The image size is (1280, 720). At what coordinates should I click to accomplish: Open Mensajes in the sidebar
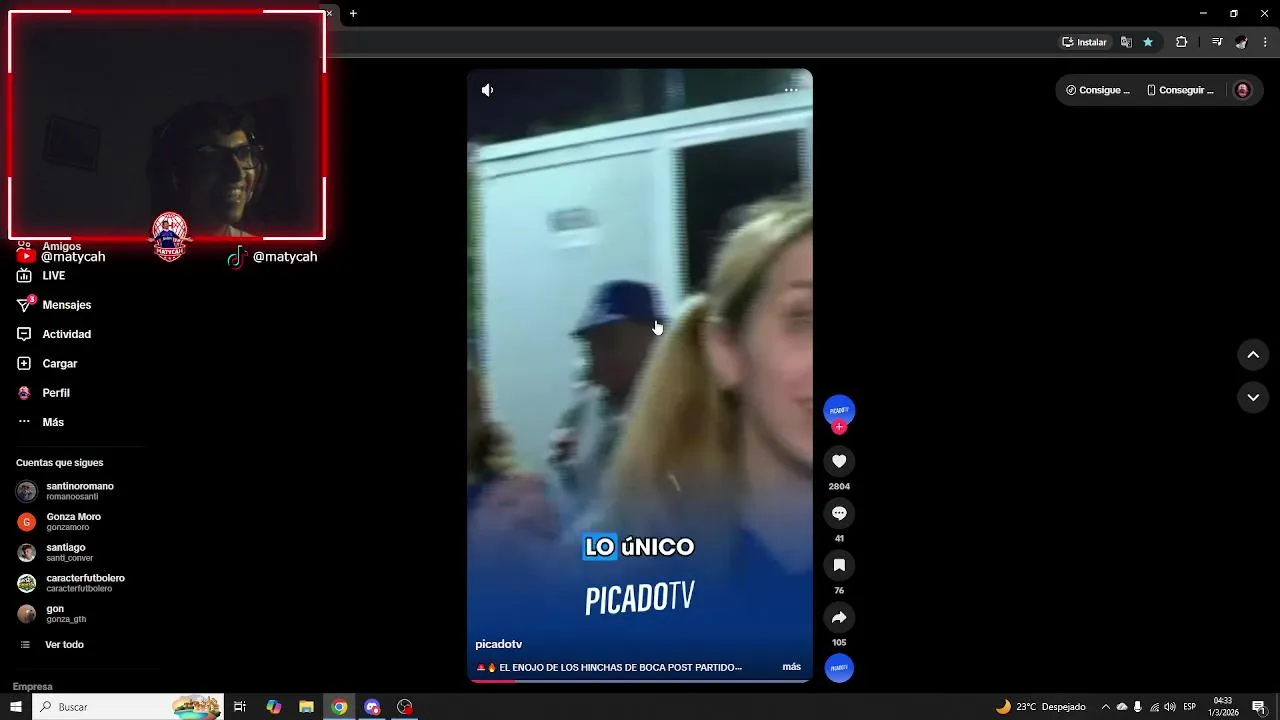click(x=66, y=305)
